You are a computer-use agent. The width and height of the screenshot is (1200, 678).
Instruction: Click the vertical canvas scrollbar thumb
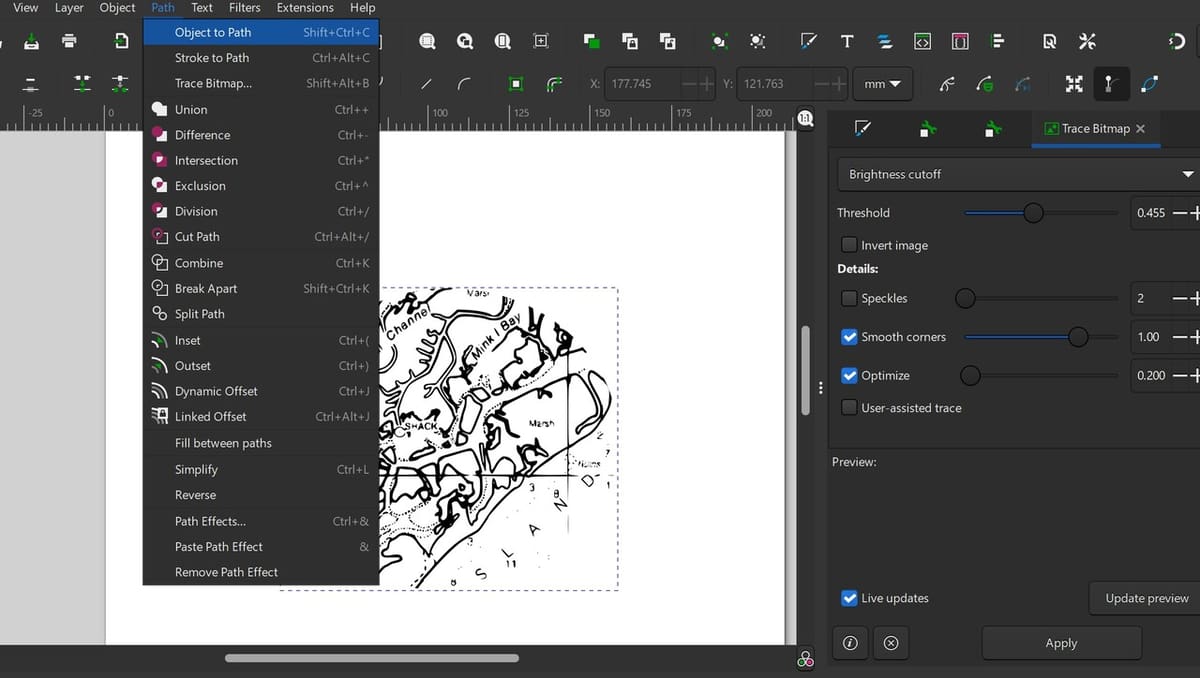806,370
